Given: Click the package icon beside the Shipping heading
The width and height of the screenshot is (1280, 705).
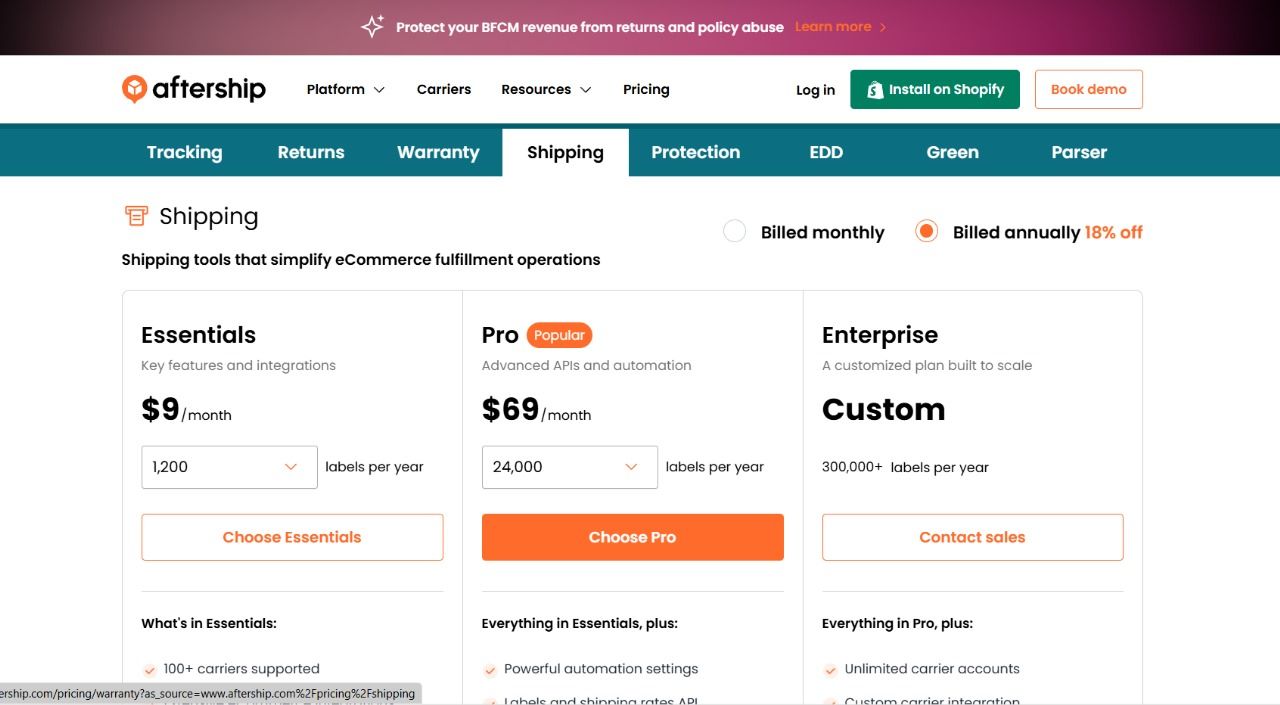Looking at the screenshot, I should click(x=137, y=215).
